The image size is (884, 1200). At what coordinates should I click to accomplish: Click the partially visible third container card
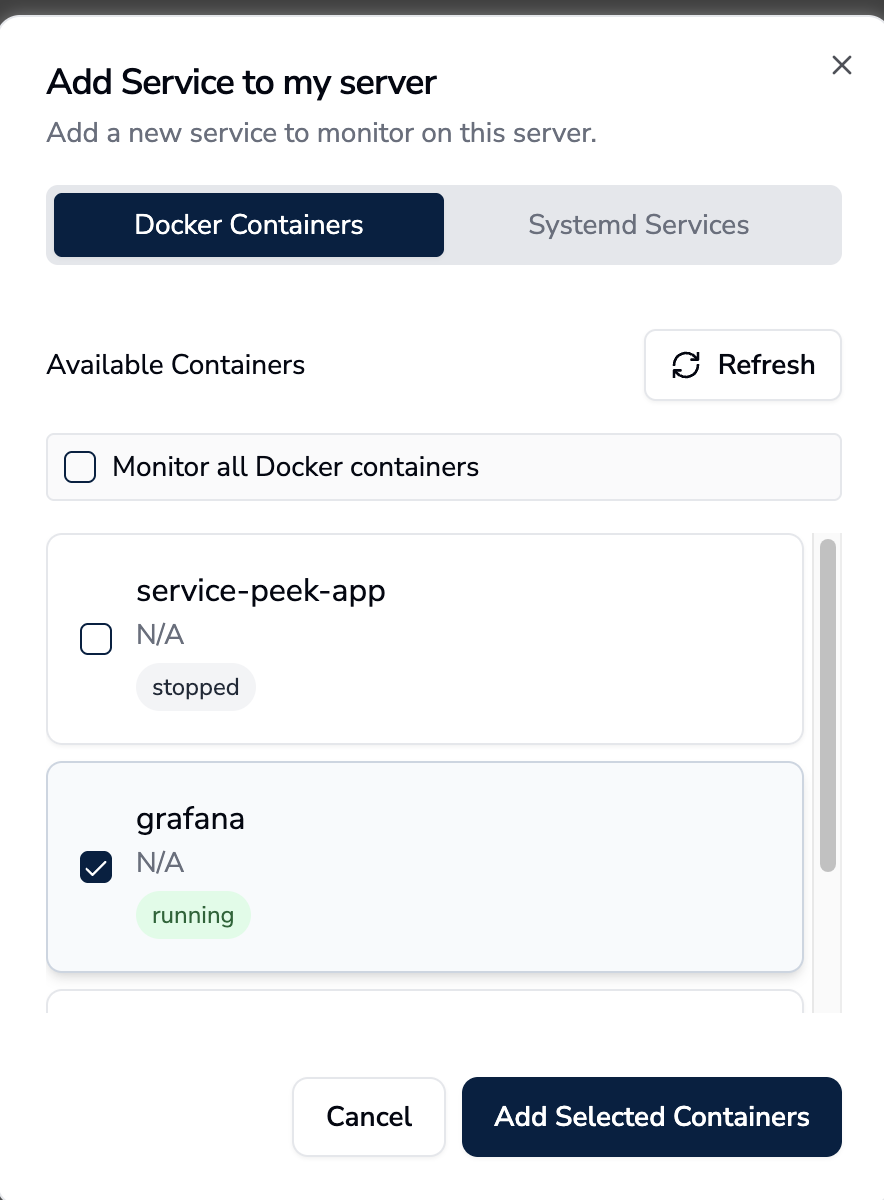(425, 1002)
